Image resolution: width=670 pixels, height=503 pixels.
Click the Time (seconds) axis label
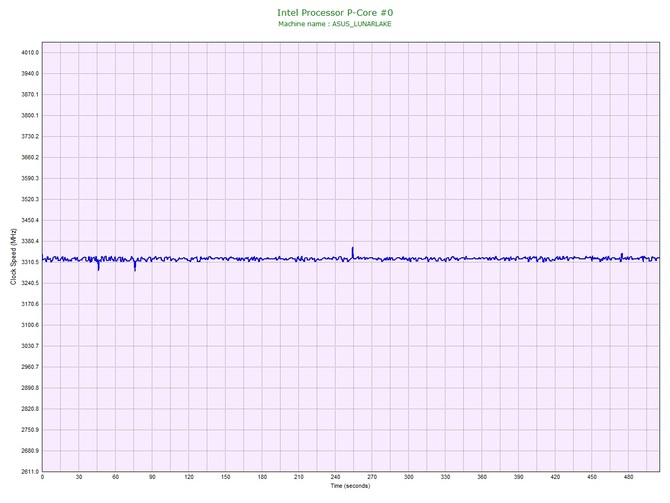pos(350,487)
